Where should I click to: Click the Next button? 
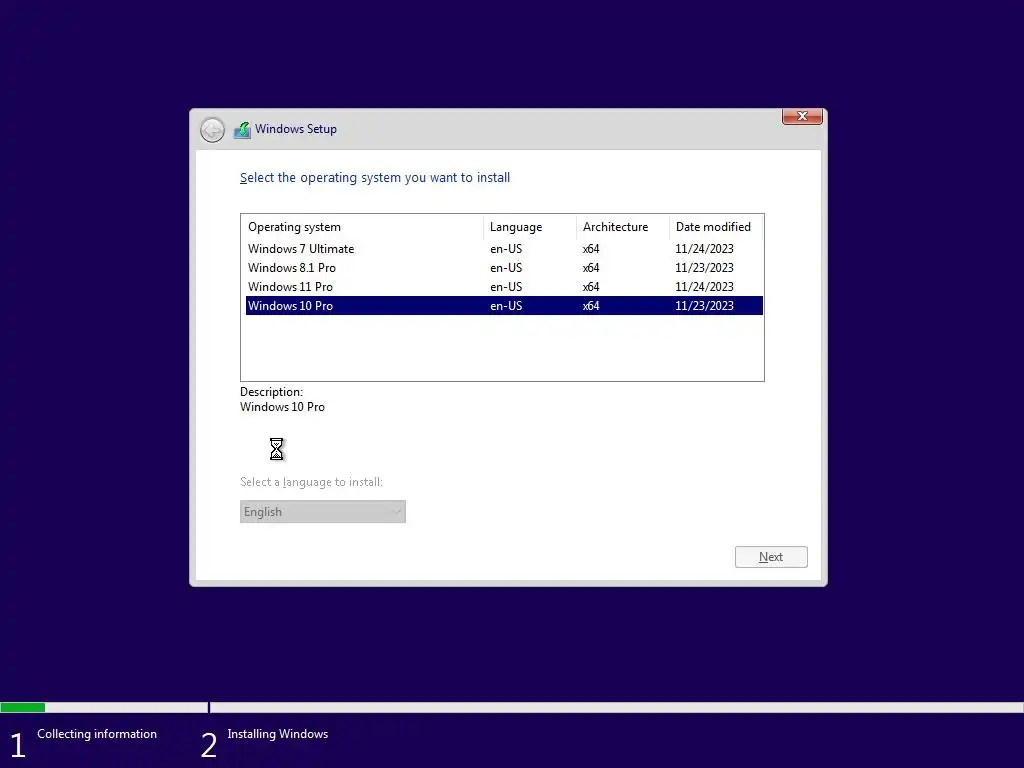coord(771,557)
